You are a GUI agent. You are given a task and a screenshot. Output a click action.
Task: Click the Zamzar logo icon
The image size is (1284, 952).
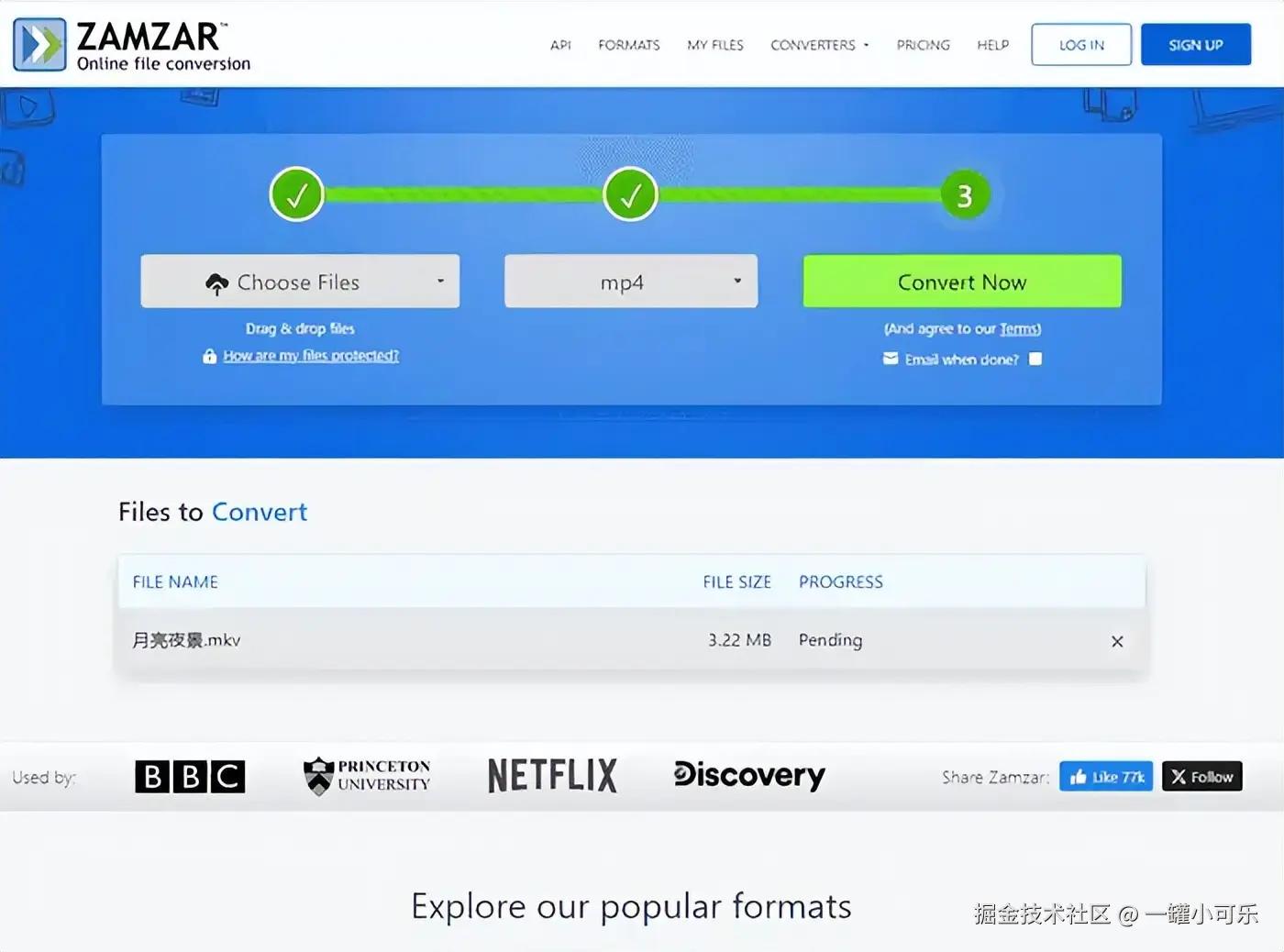tap(39, 44)
